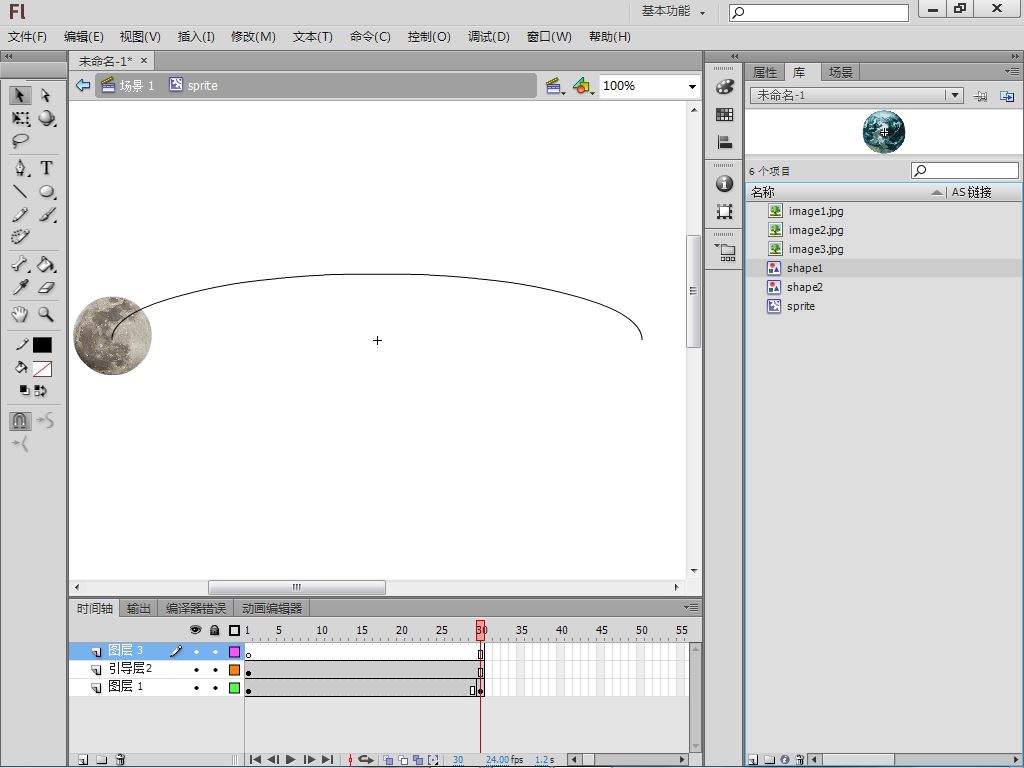
Task: Pick the Eraser tool
Action: pos(46,288)
